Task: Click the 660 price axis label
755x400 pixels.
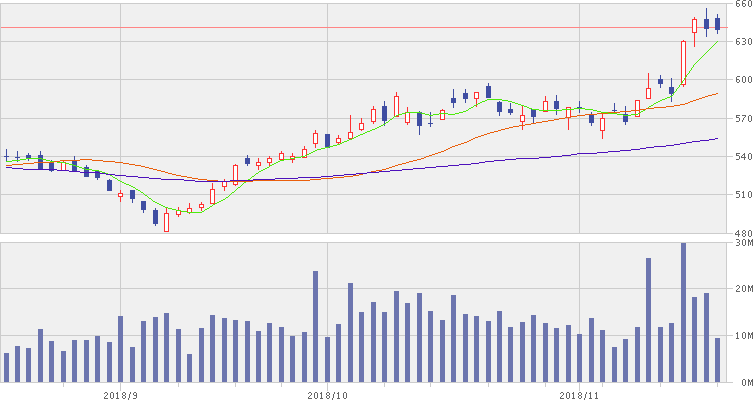Action: 742,5
